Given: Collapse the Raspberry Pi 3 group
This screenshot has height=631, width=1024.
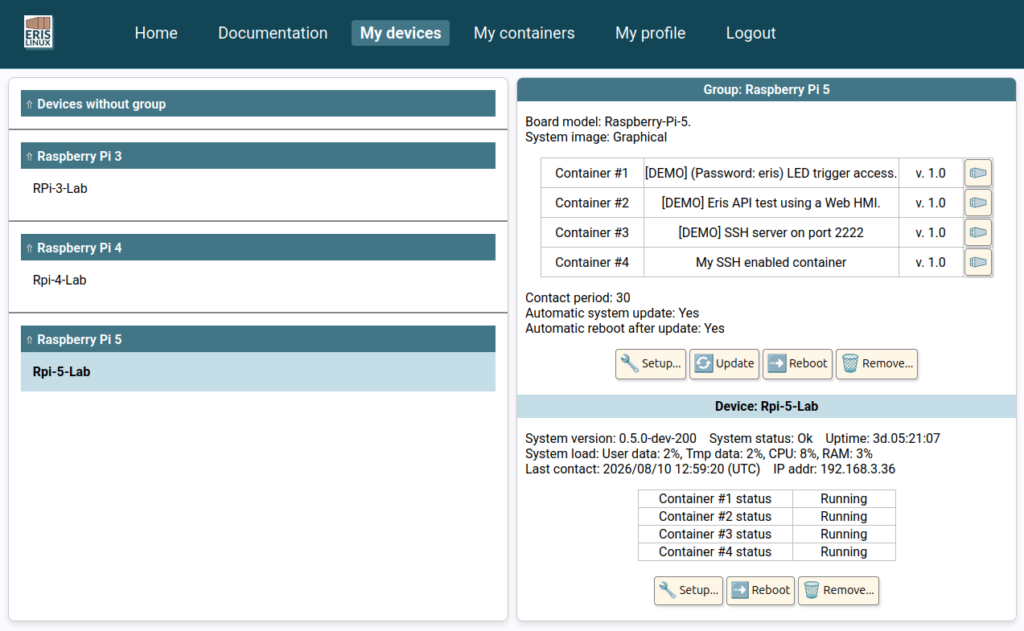Looking at the screenshot, I should click(x=258, y=156).
